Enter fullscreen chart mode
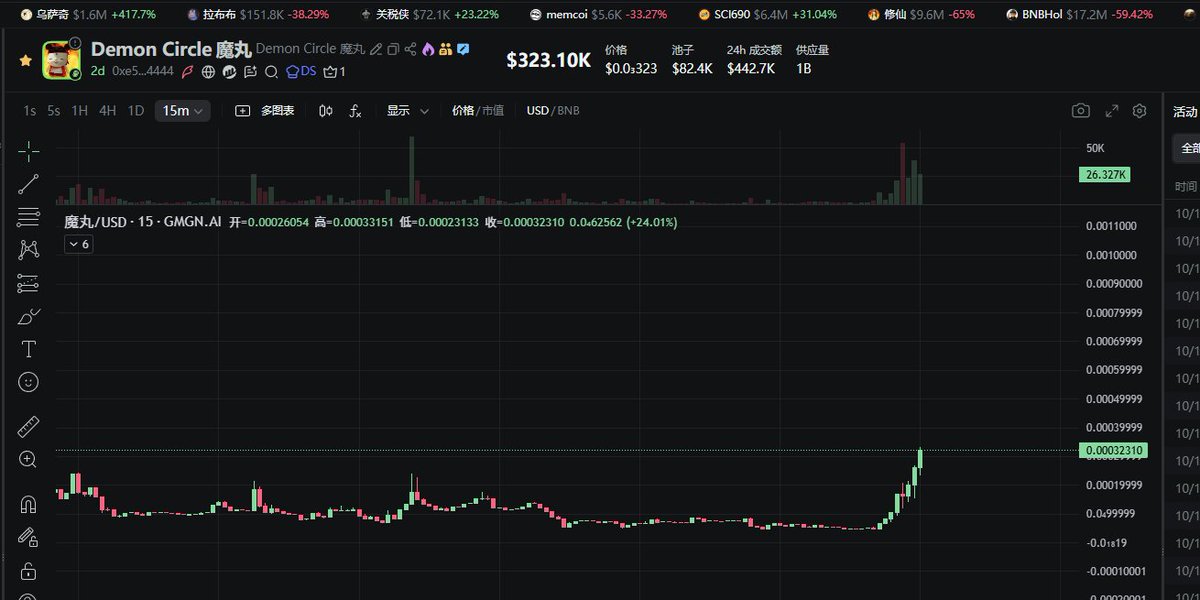This screenshot has height=600, width=1200. 1111,111
